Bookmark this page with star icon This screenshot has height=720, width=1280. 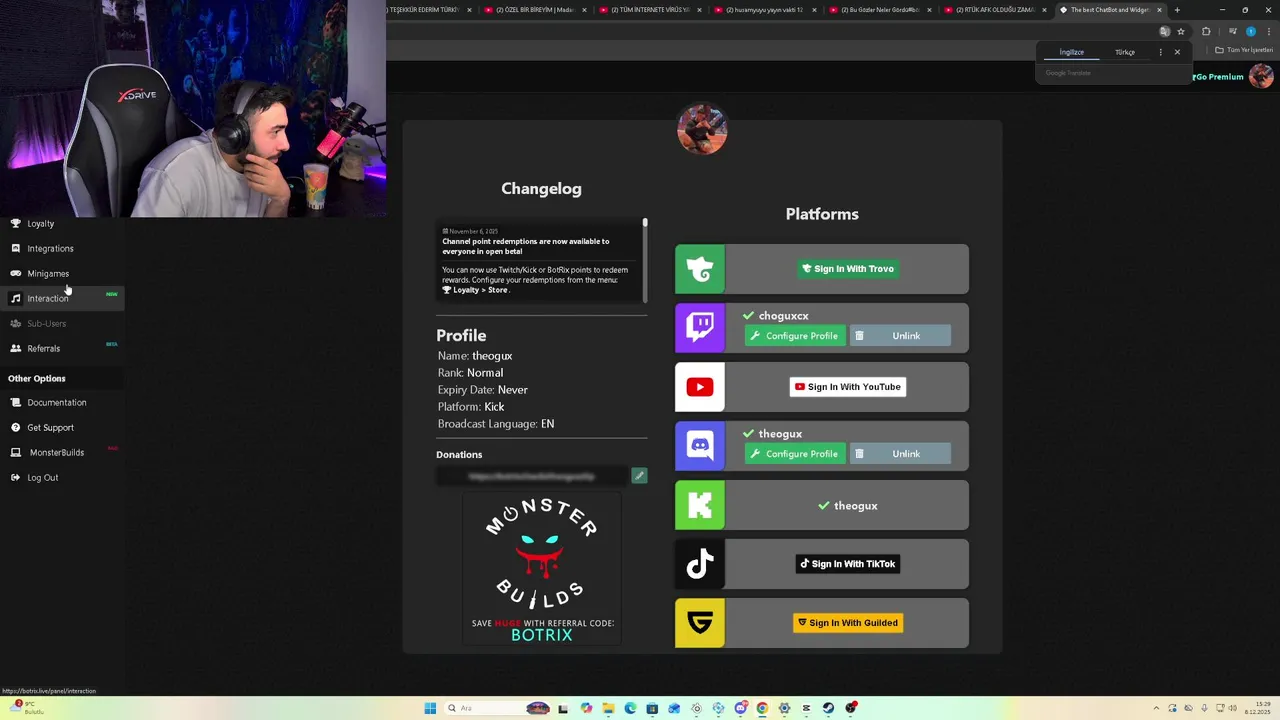coord(1180,31)
